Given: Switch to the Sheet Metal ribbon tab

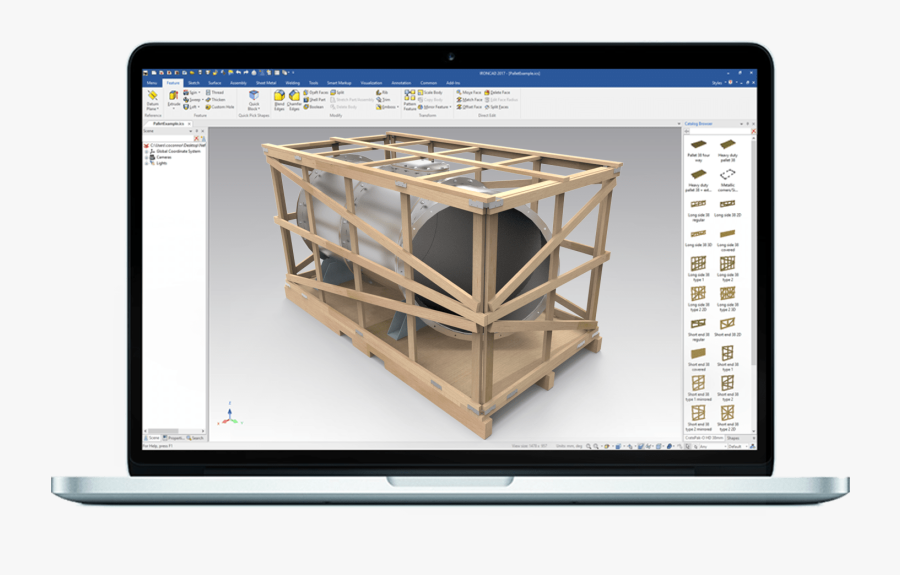Looking at the screenshot, I should click(x=265, y=83).
